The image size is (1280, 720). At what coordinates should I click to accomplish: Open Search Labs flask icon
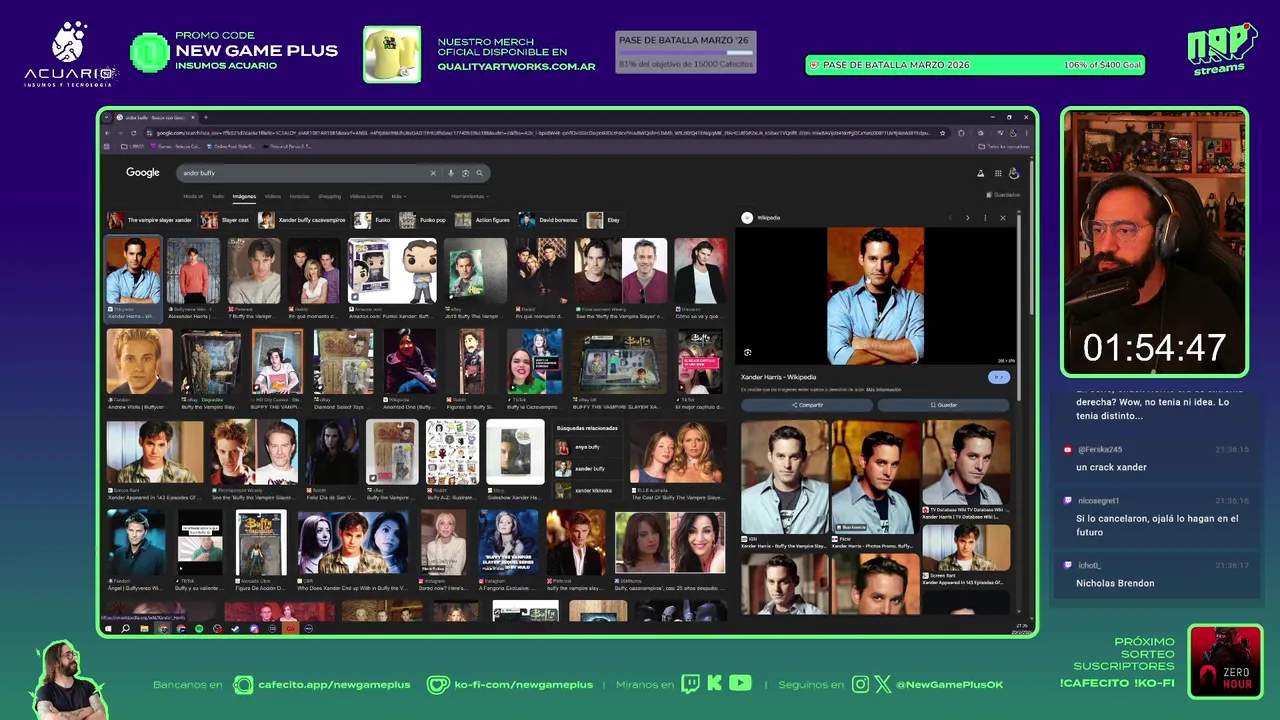980,173
